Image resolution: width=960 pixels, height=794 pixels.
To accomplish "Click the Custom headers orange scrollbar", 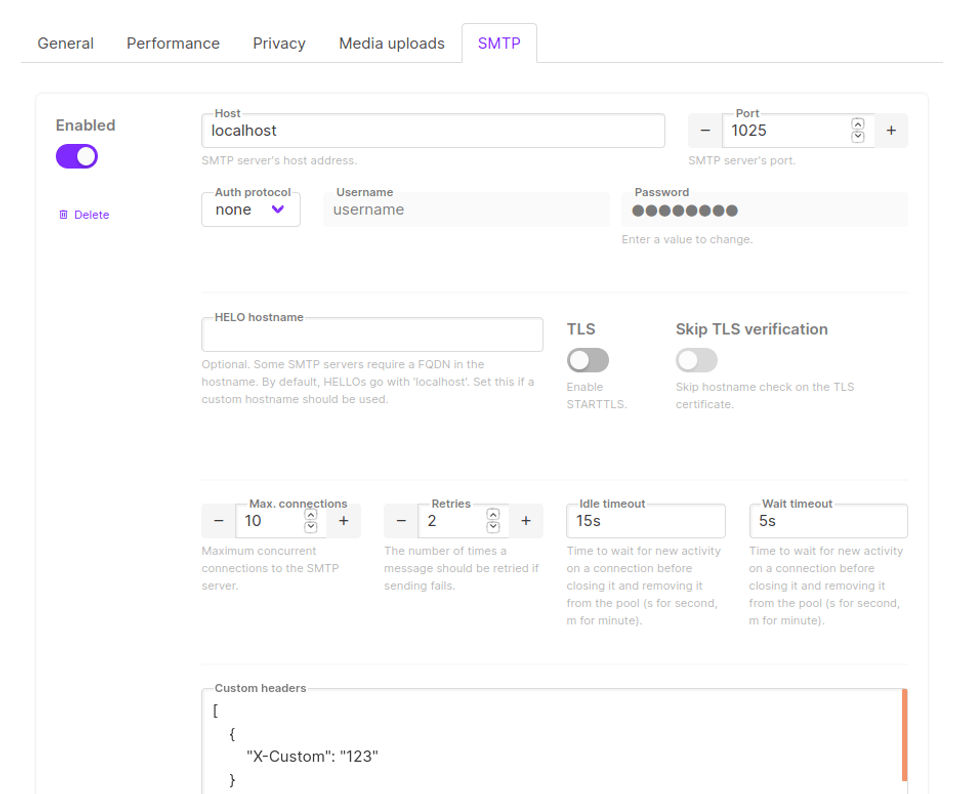I will pyautogui.click(x=904, y=734).
